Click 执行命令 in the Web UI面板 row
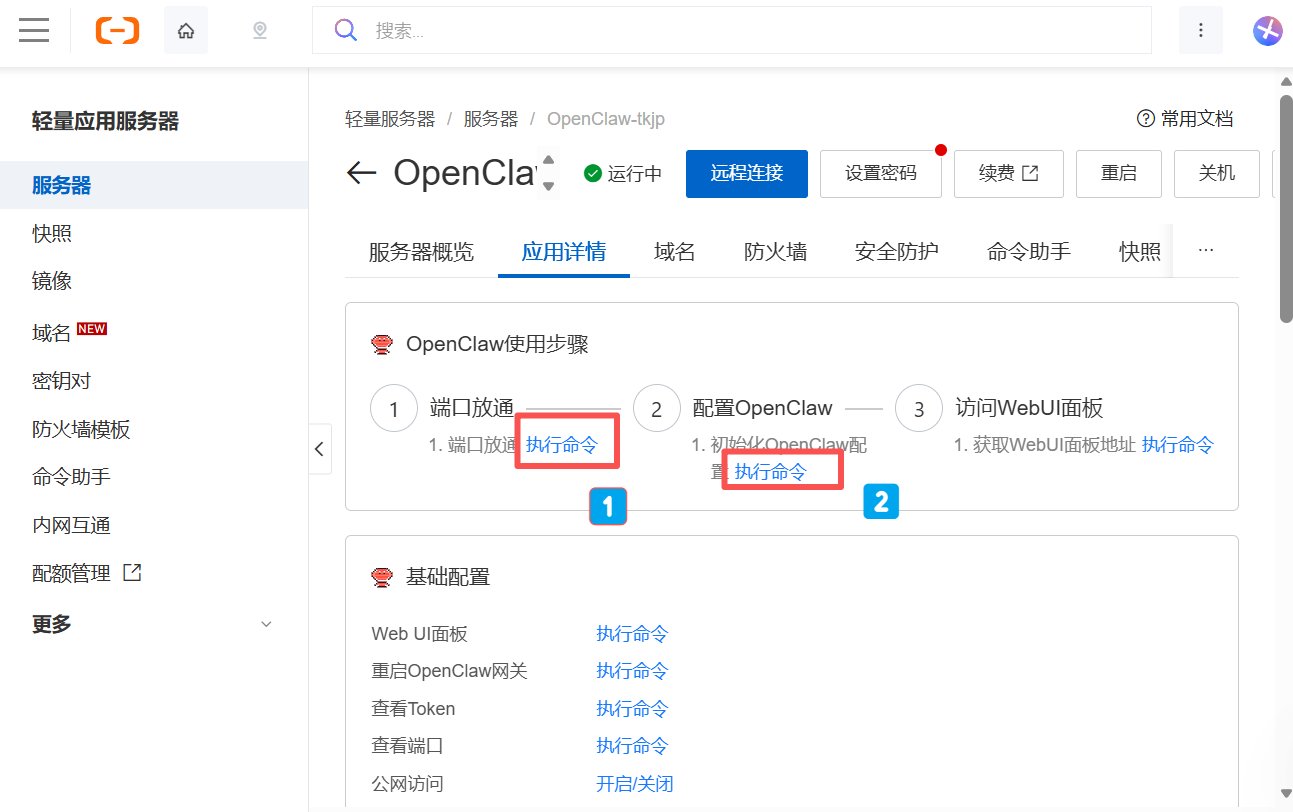This screenshot has height=812, width=1293. click(632, 633)
